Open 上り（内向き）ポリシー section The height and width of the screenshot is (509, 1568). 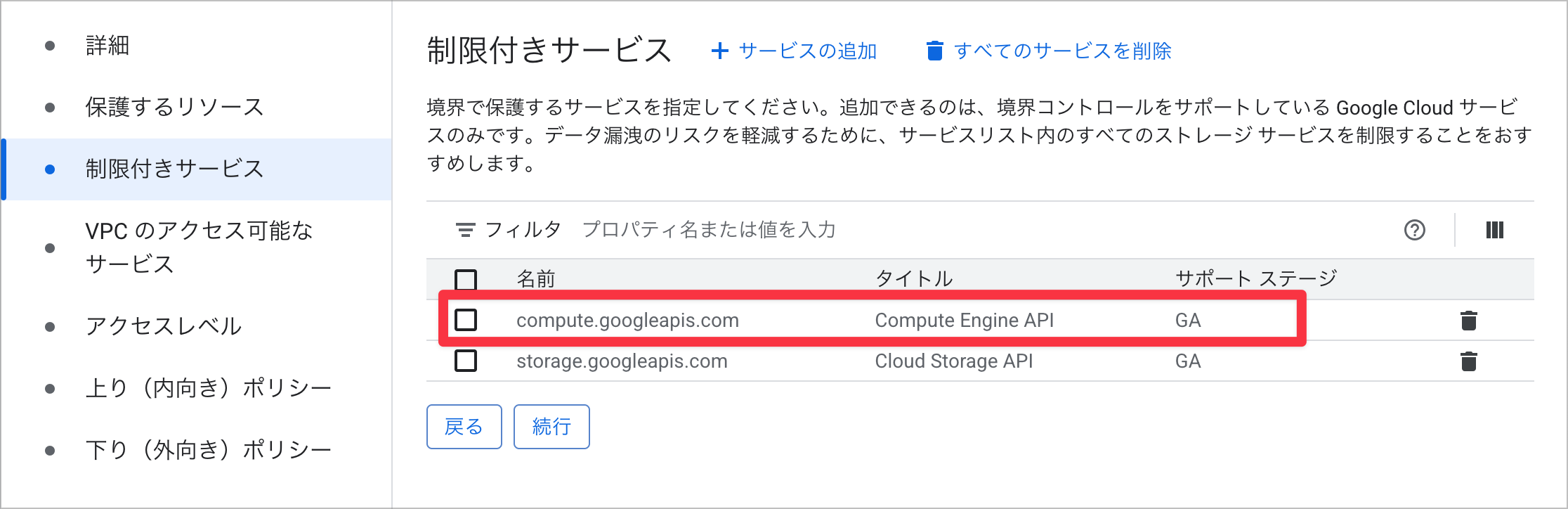tap(208, 388)
